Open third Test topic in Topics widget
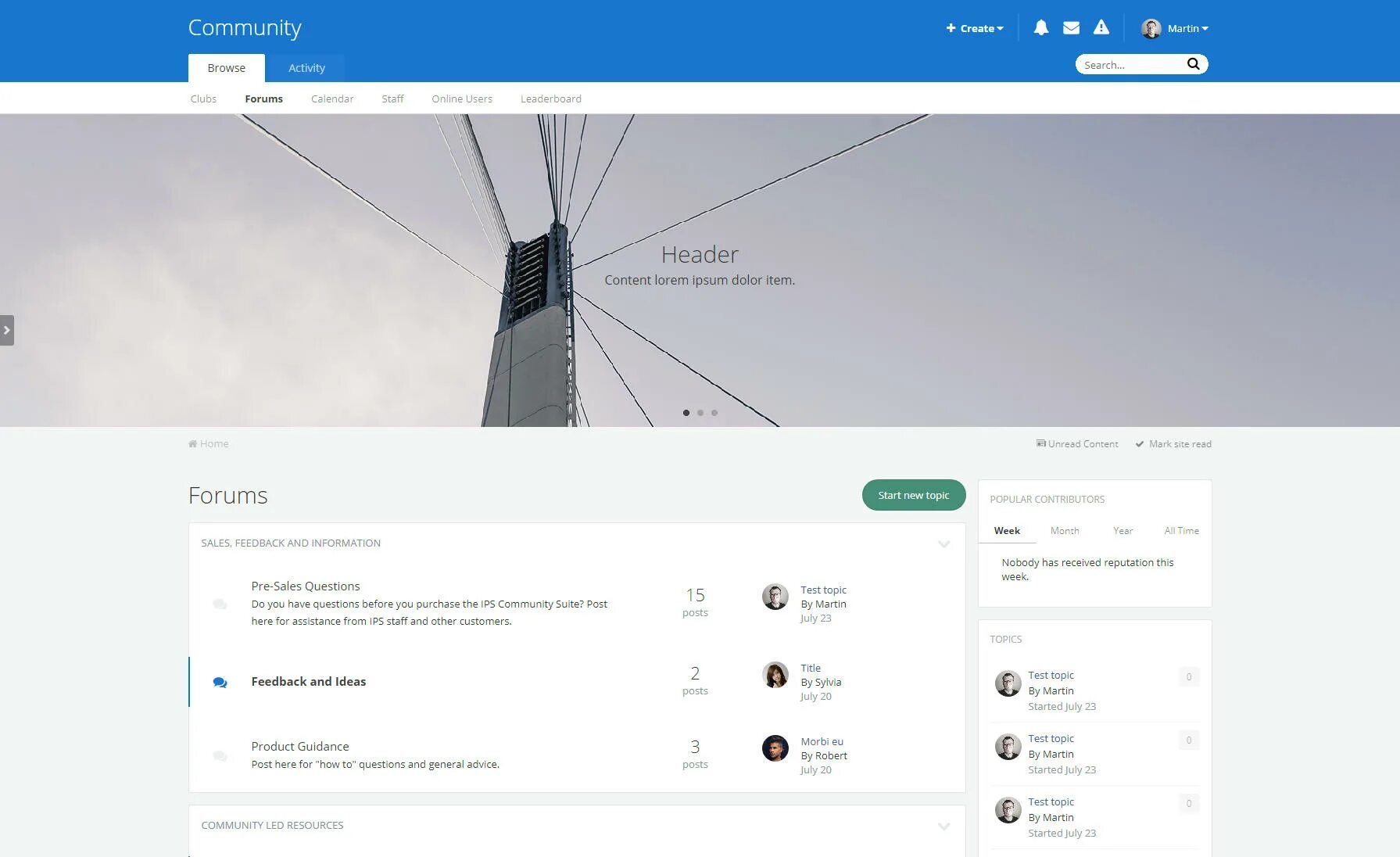Image resolution: width=1400 pixels, height=857 pixels. [1051, 801]
